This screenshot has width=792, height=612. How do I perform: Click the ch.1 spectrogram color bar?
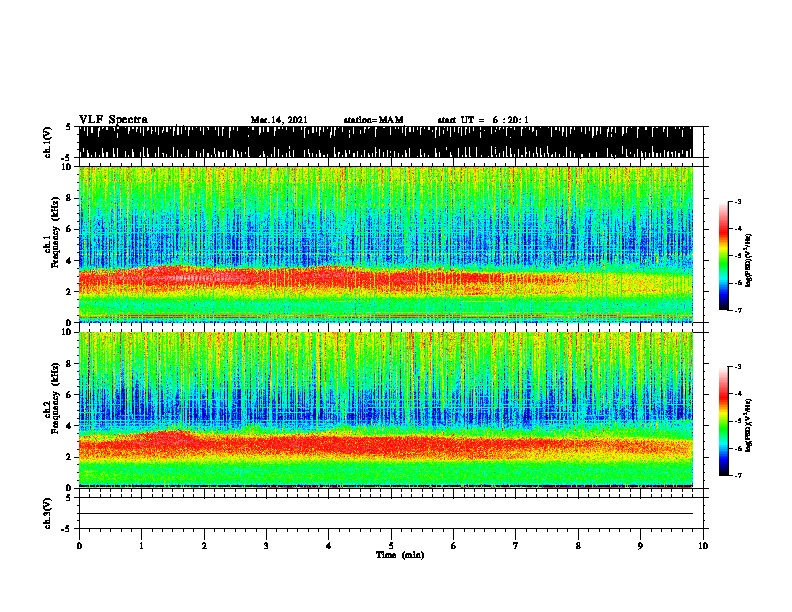pos(723,256)
